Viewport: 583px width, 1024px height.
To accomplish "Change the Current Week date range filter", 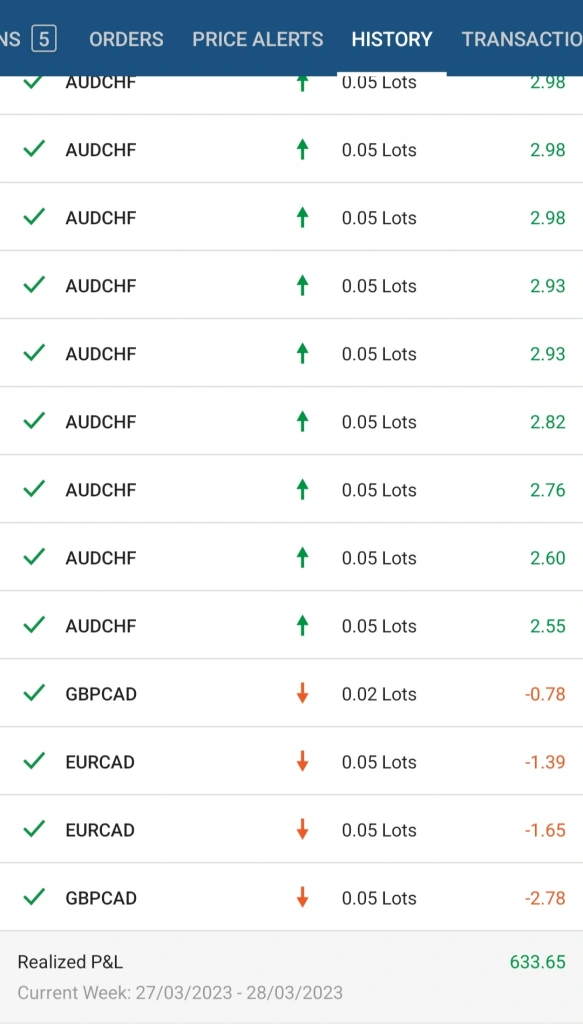I will click(x=180, y=993).
